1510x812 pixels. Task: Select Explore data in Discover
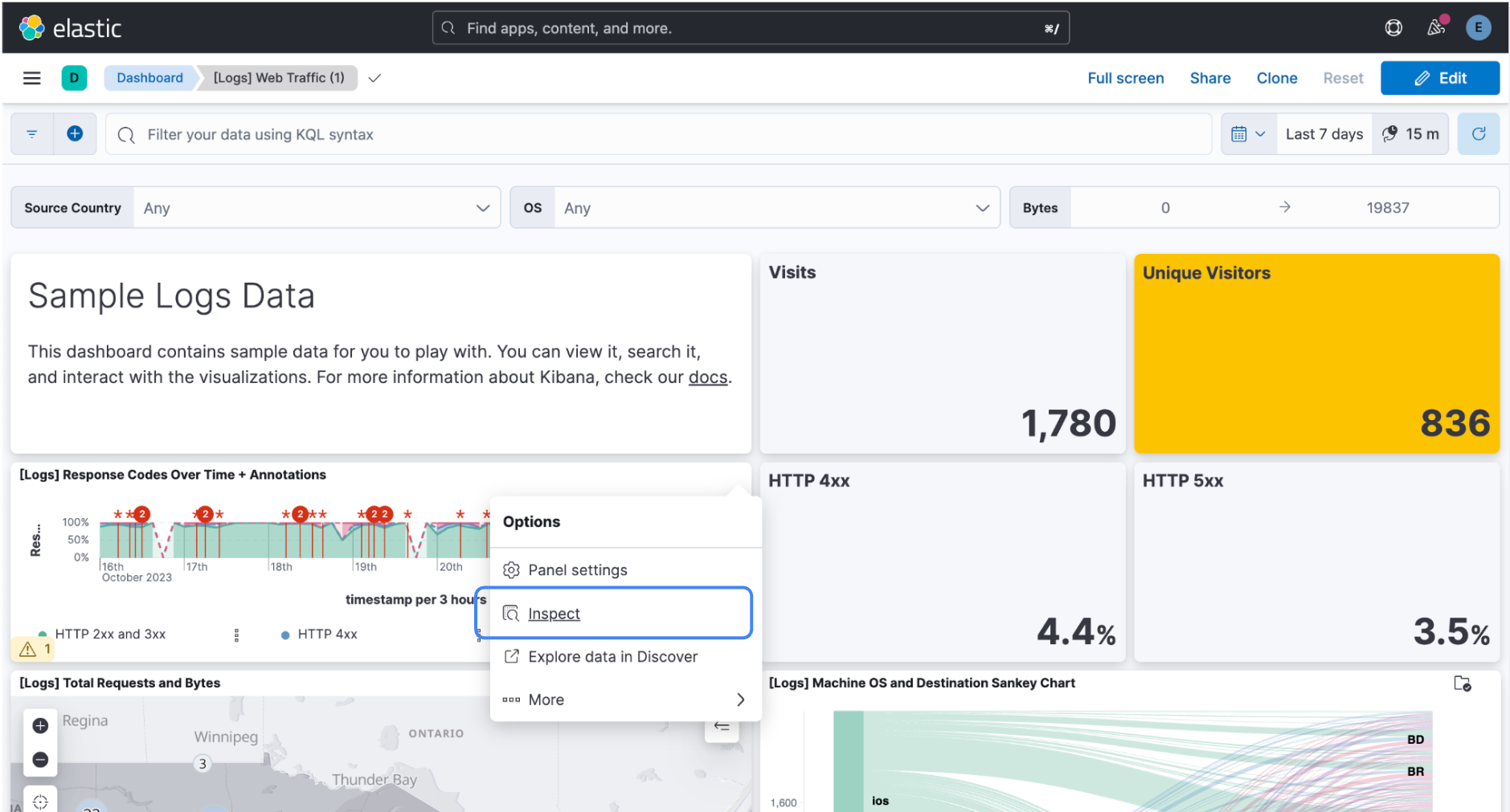625,657
